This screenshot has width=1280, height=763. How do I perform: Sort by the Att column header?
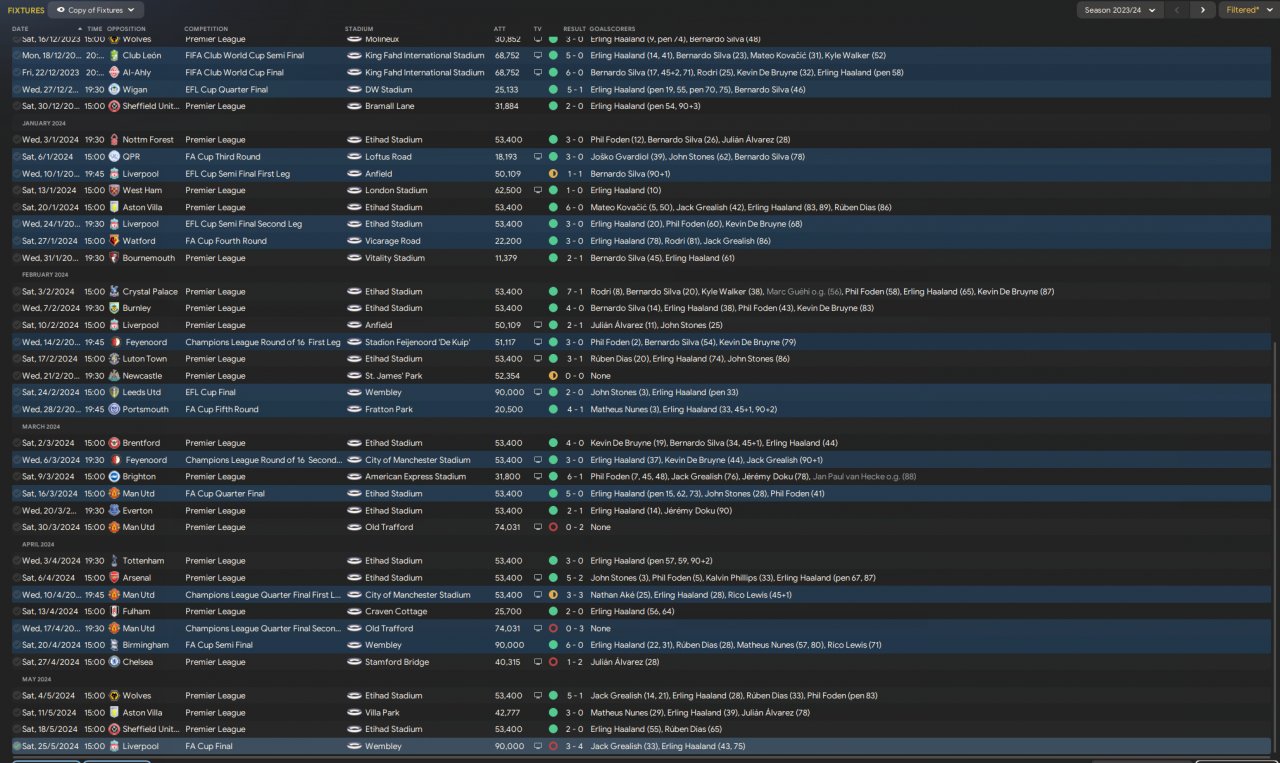[x=500, y=29]
